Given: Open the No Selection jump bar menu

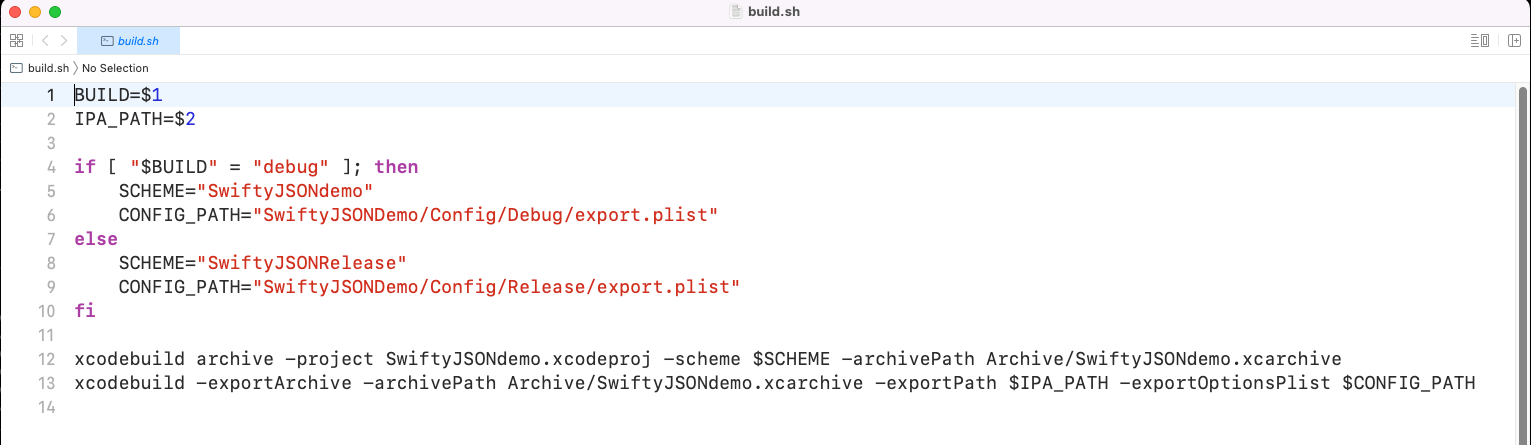Looking at the screenshot, I should [115, 68].
